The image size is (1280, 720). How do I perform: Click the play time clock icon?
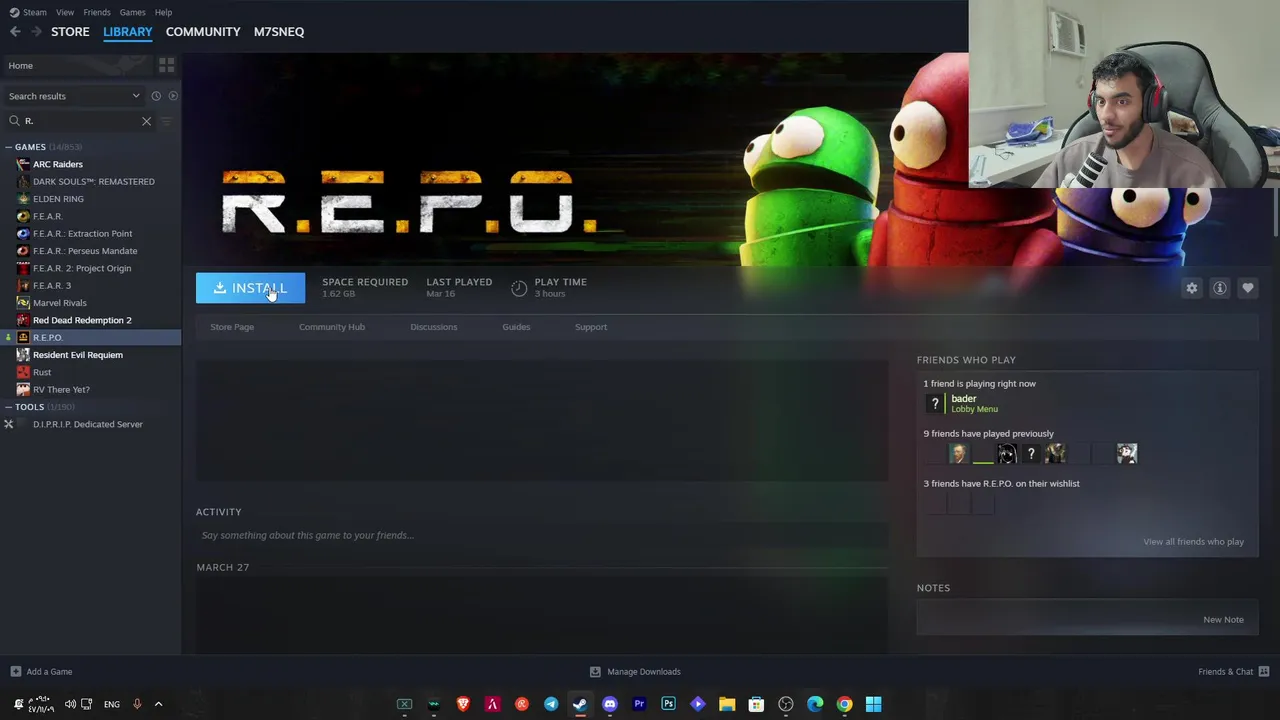519,288
